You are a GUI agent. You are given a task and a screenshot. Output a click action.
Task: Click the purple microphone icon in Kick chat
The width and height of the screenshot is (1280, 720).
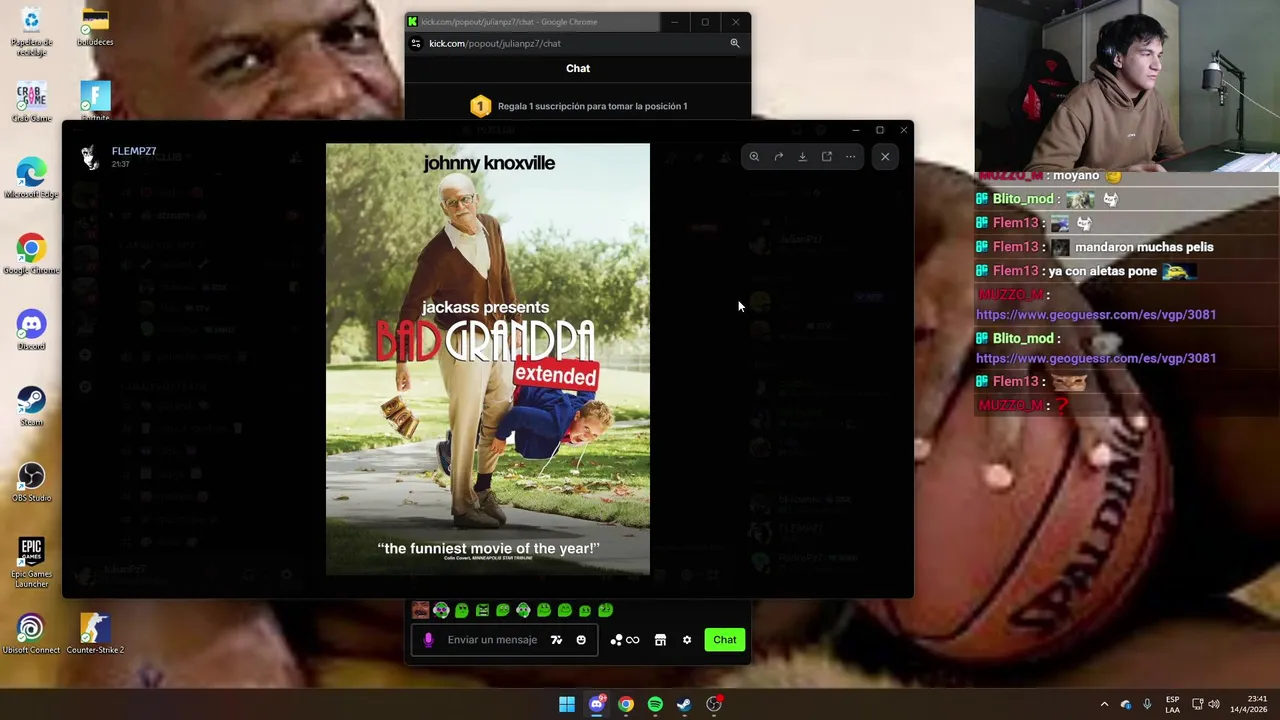pyautogui.click(x=428, y=640)
